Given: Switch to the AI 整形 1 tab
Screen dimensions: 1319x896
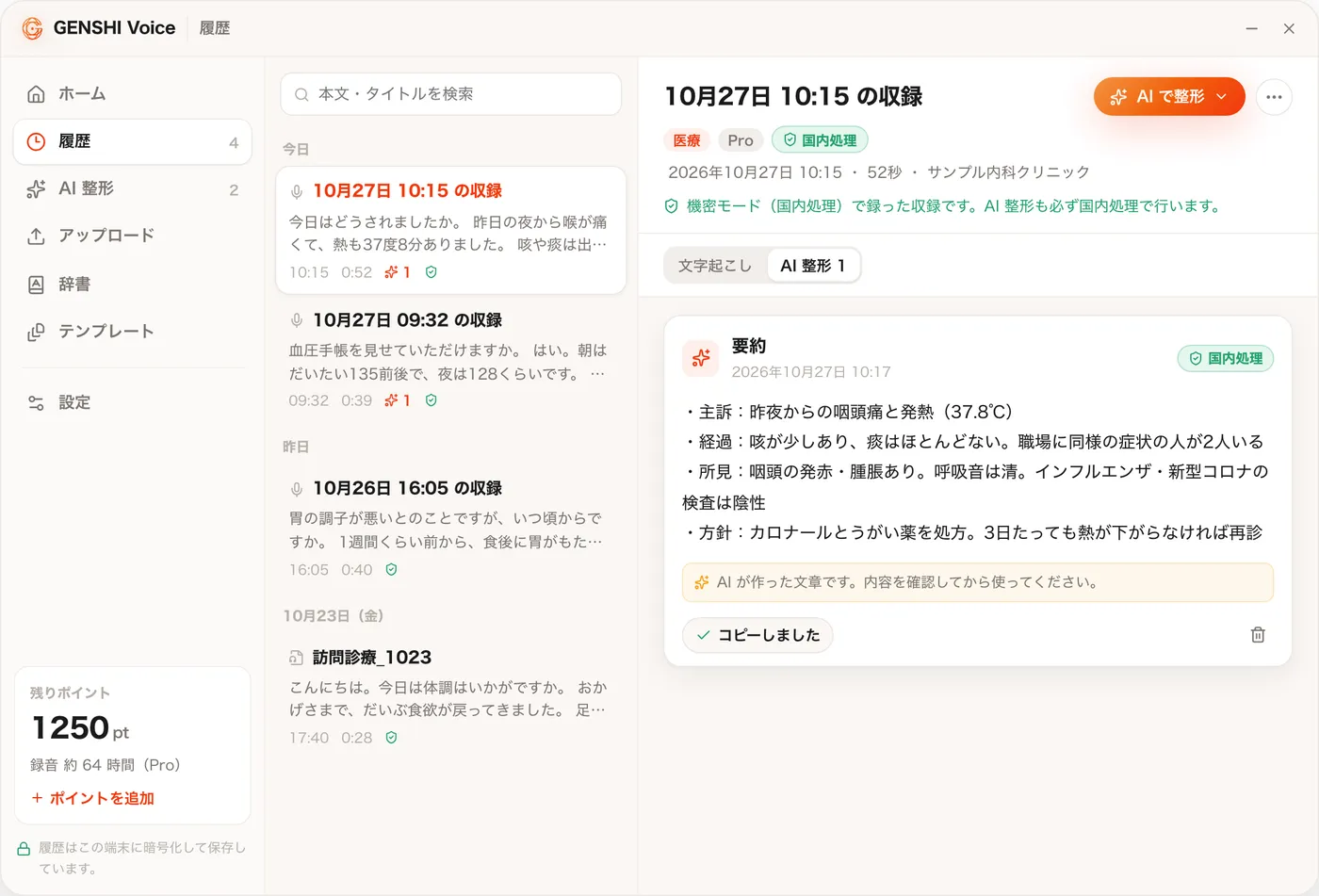Looking at the screenshot, I should tap(813, 266).
